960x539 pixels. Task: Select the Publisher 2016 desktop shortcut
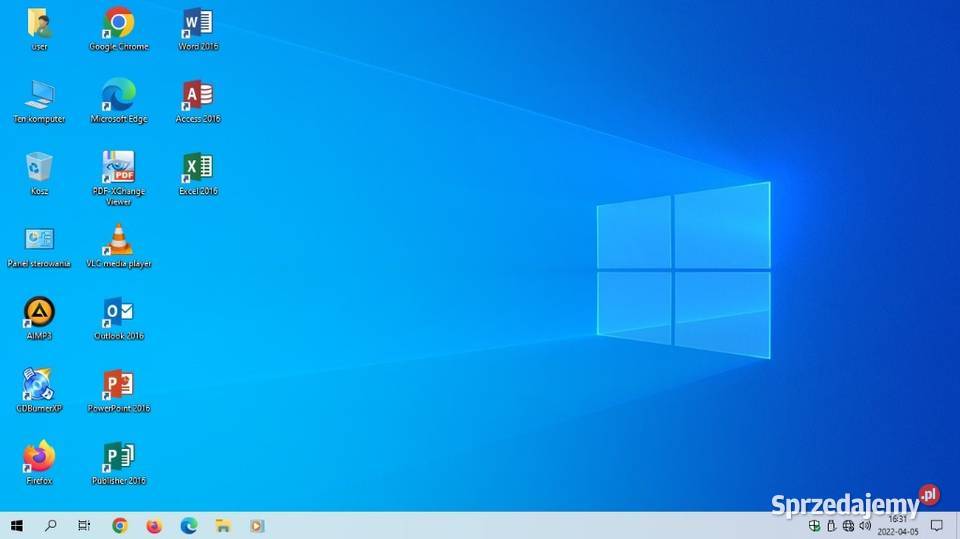click(x=119, y=463)
